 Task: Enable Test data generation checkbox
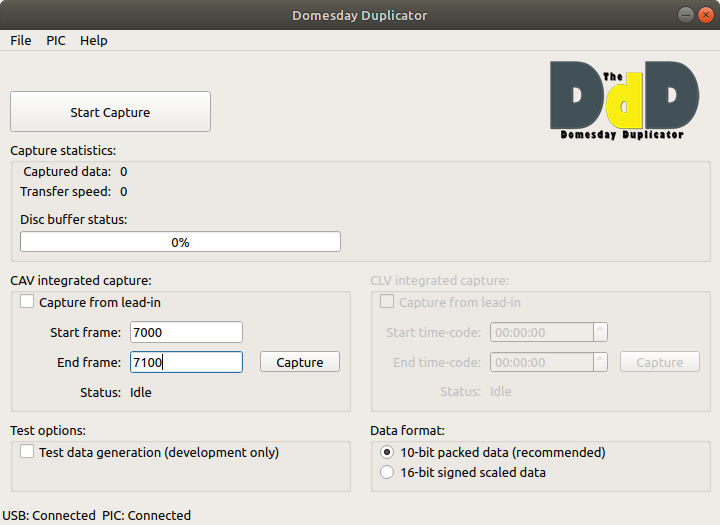tap(27, 452)
